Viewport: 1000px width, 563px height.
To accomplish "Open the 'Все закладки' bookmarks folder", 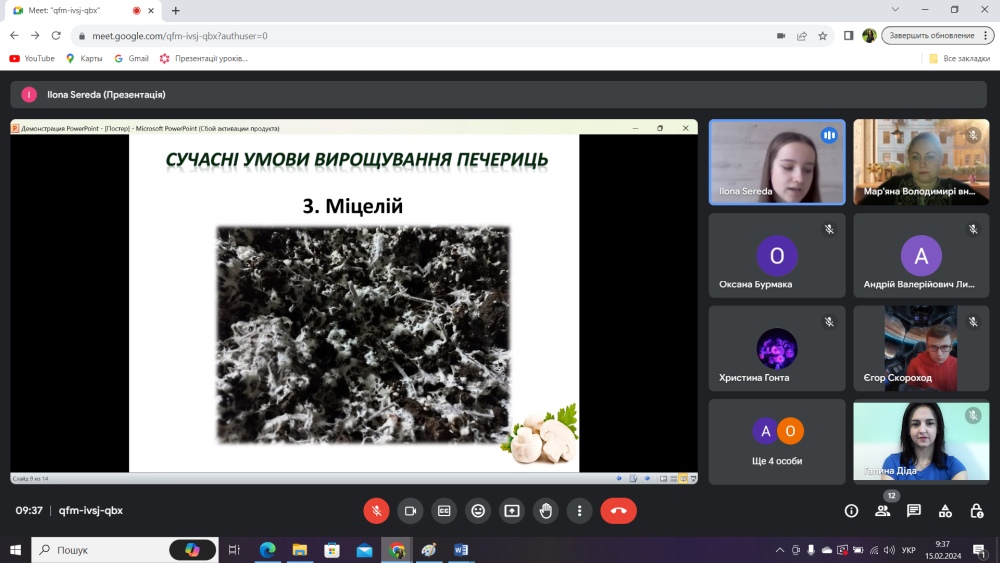I will click(960, 58).
